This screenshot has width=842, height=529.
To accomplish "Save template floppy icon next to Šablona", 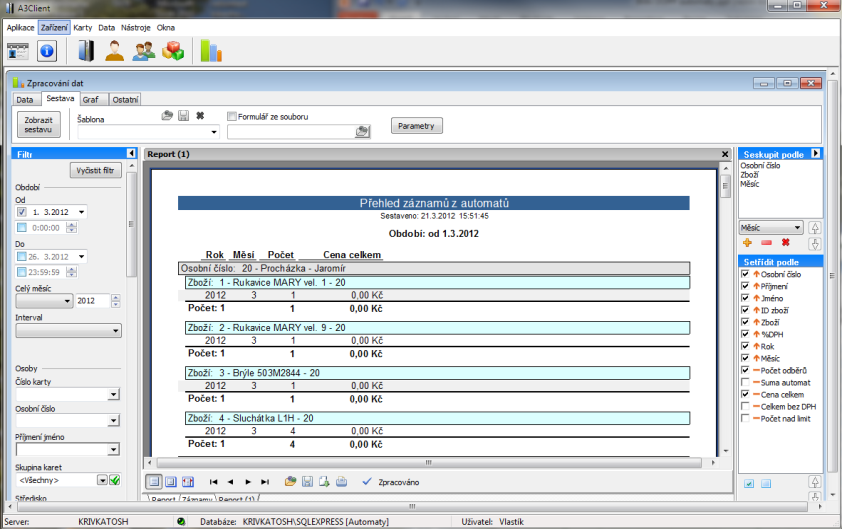I will (x=184, y=115).
